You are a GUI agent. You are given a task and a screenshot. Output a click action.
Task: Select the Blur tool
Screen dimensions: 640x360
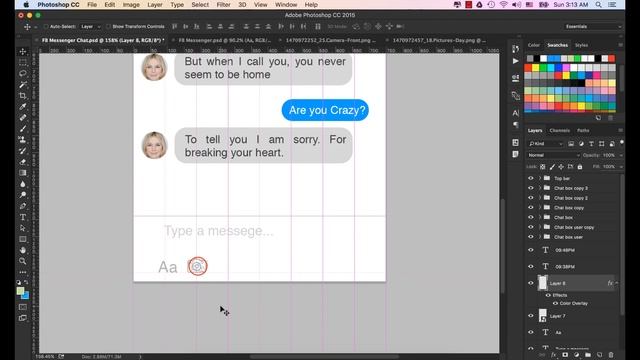(x=23, y=184)
